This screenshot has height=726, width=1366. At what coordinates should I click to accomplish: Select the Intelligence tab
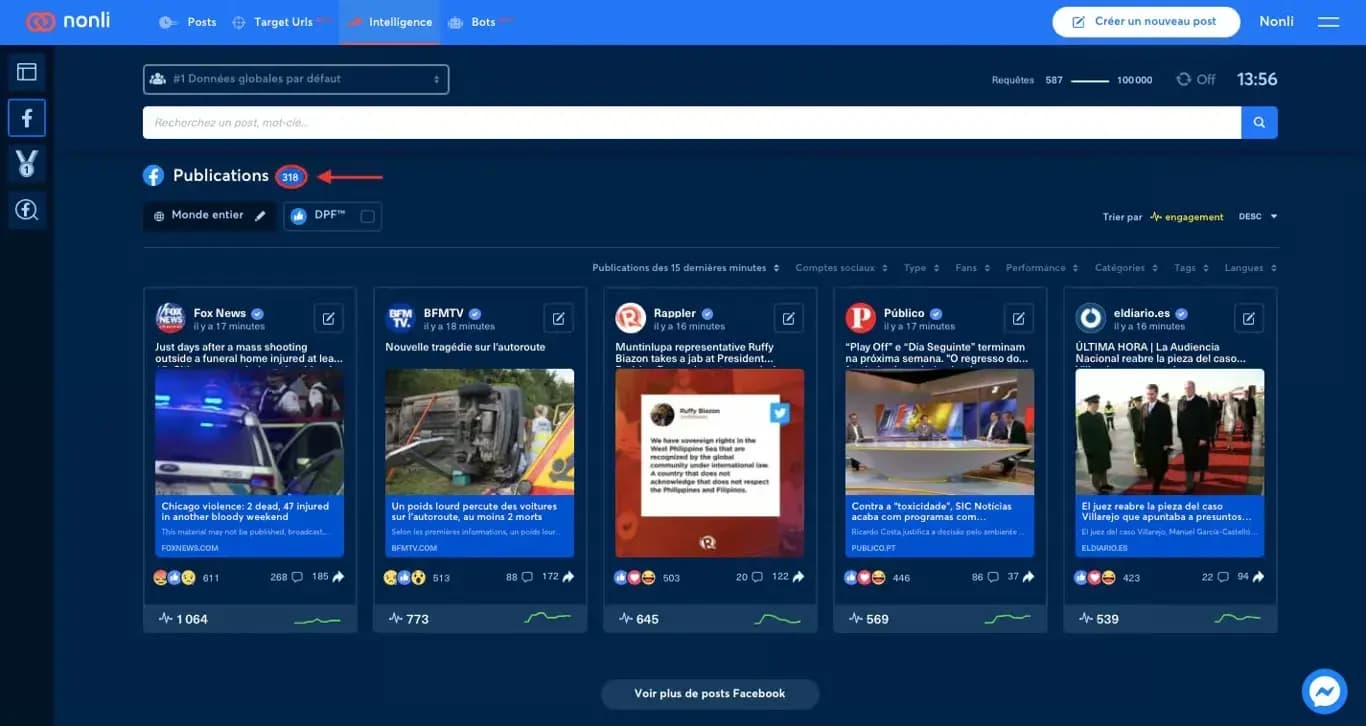390,22
